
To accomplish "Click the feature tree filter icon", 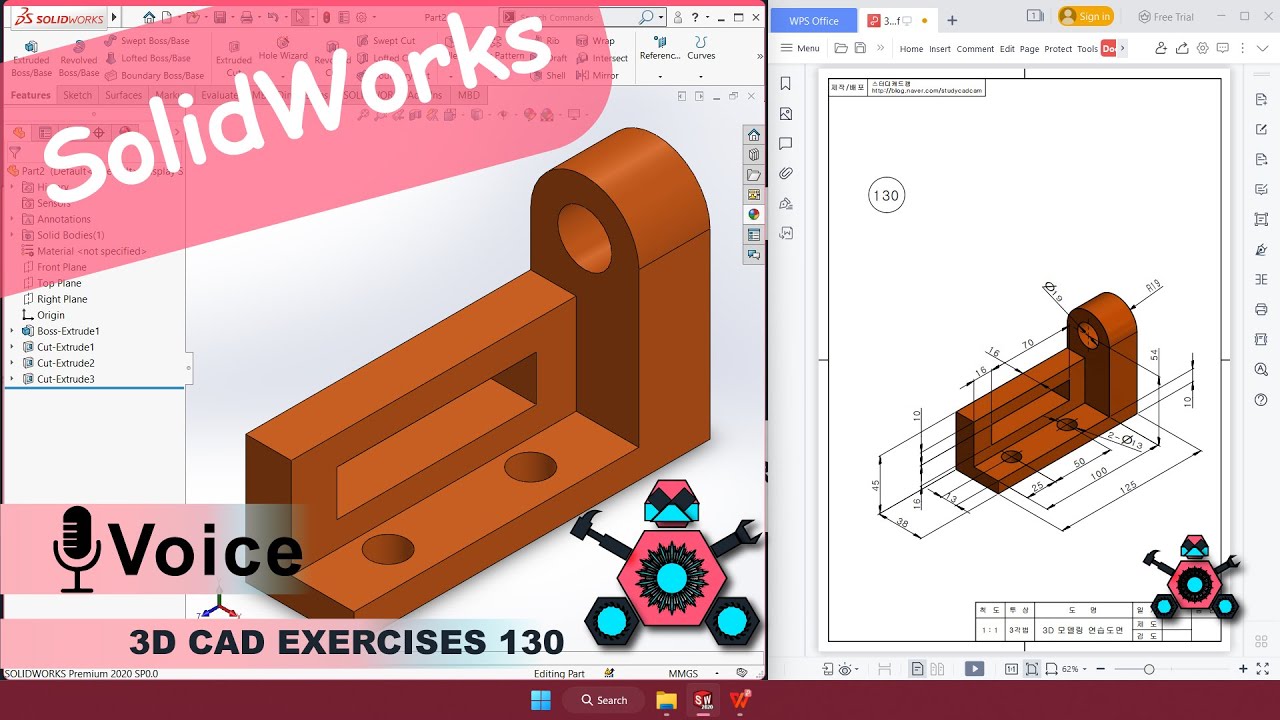I will [x=15, y=153].
